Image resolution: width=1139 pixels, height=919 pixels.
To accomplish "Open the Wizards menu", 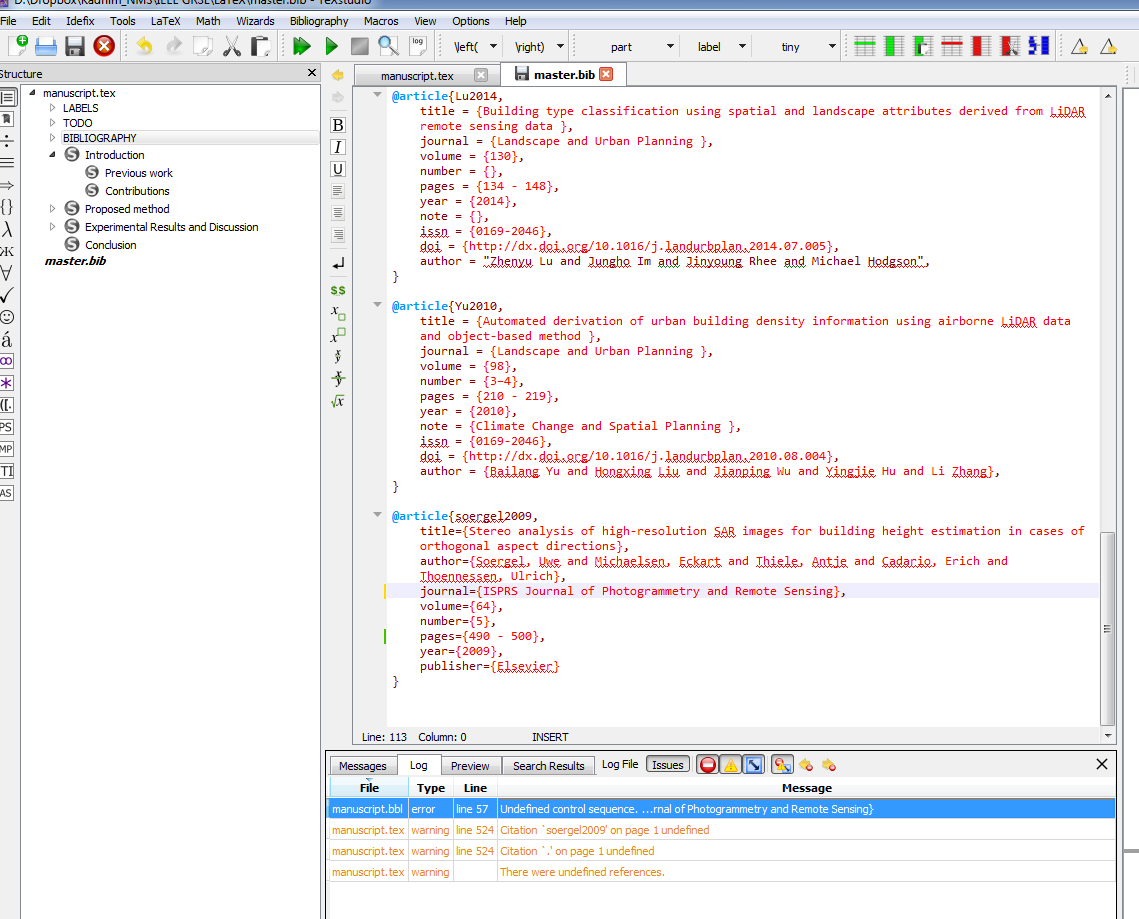I will [x=255, y=21].
